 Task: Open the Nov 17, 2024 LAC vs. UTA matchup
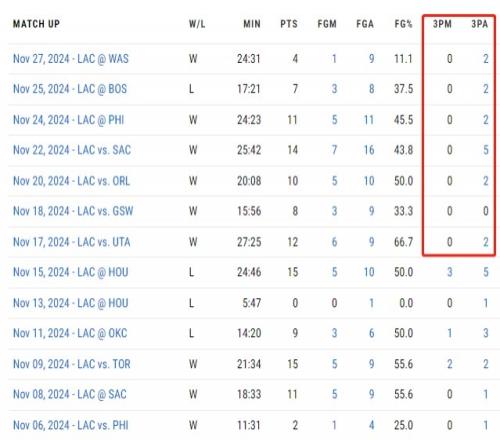[x=72, y=242]
